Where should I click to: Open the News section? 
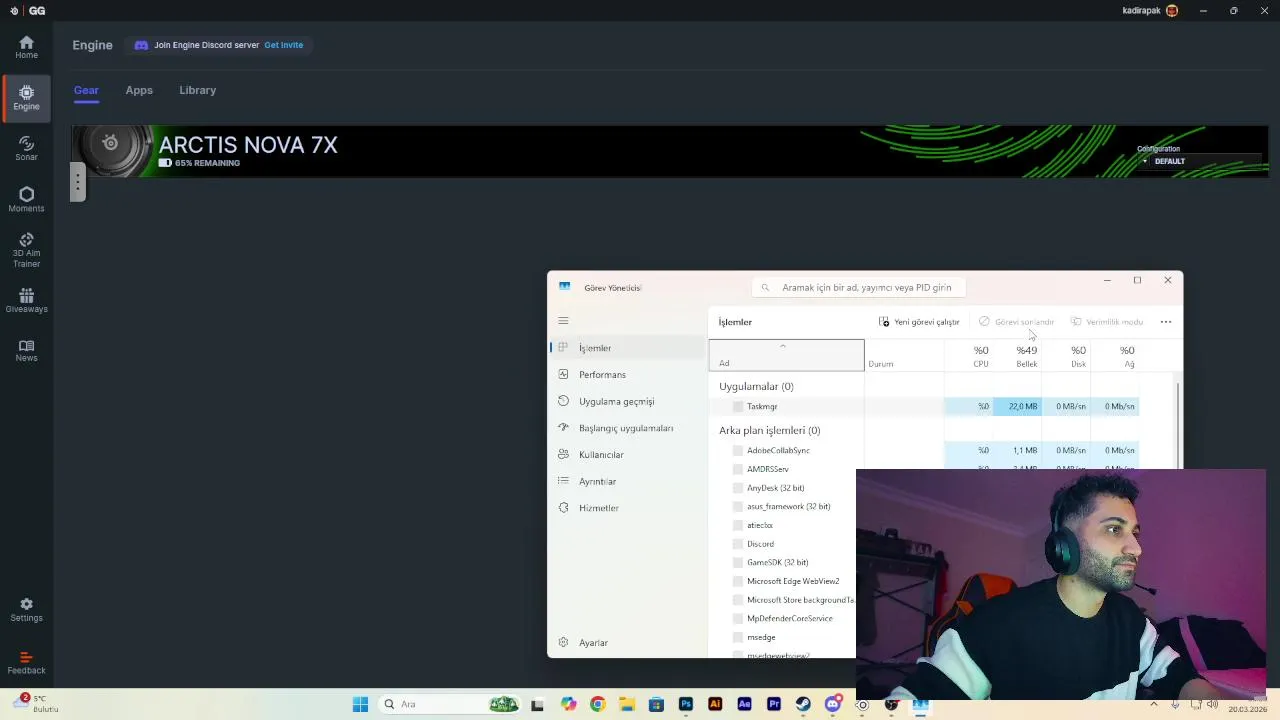26,350
